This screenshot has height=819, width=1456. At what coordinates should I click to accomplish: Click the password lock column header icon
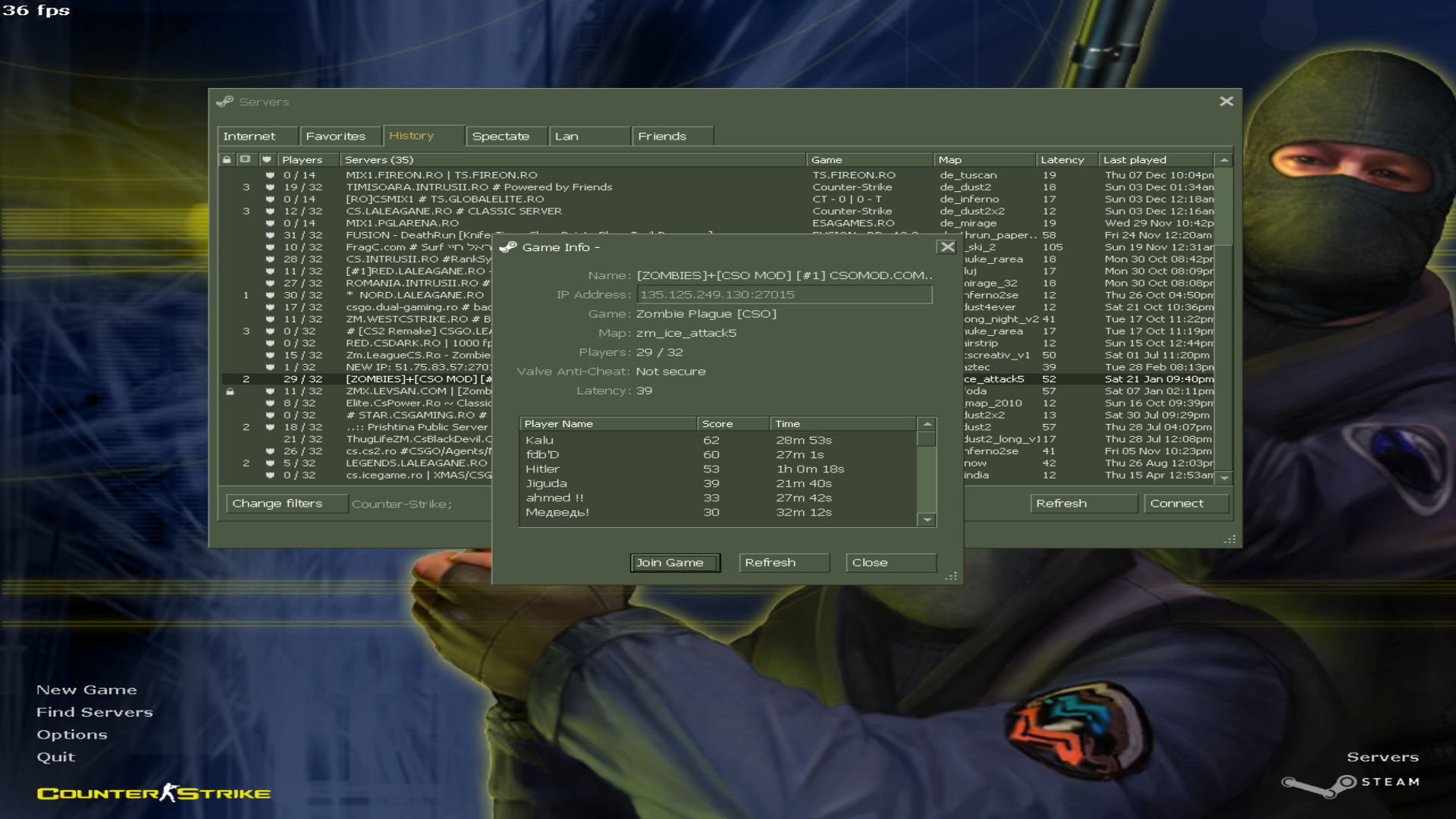(227, 159)
